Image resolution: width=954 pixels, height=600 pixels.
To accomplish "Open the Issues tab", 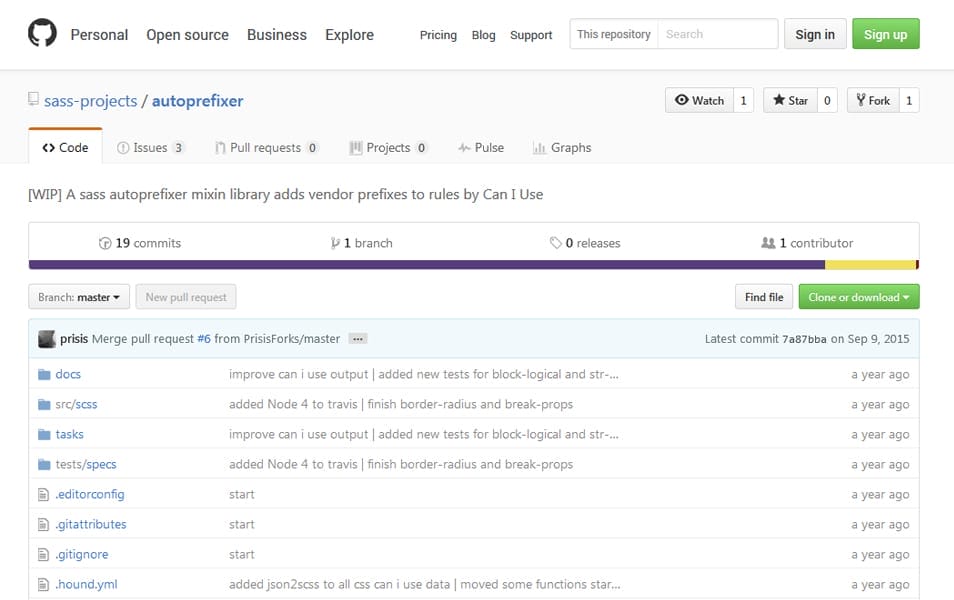I will [x=150, y=147].
